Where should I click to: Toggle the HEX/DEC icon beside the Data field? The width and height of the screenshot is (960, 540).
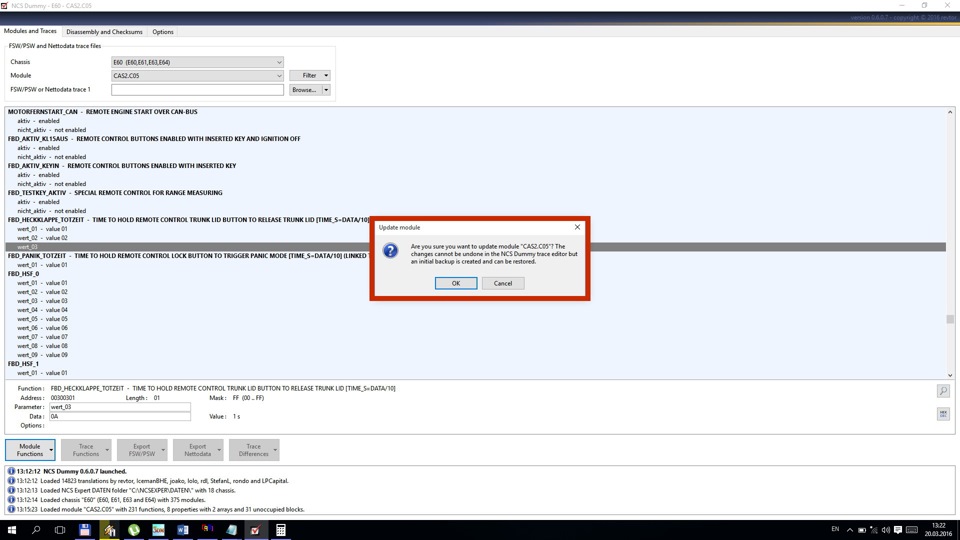[x=943, y=414]
